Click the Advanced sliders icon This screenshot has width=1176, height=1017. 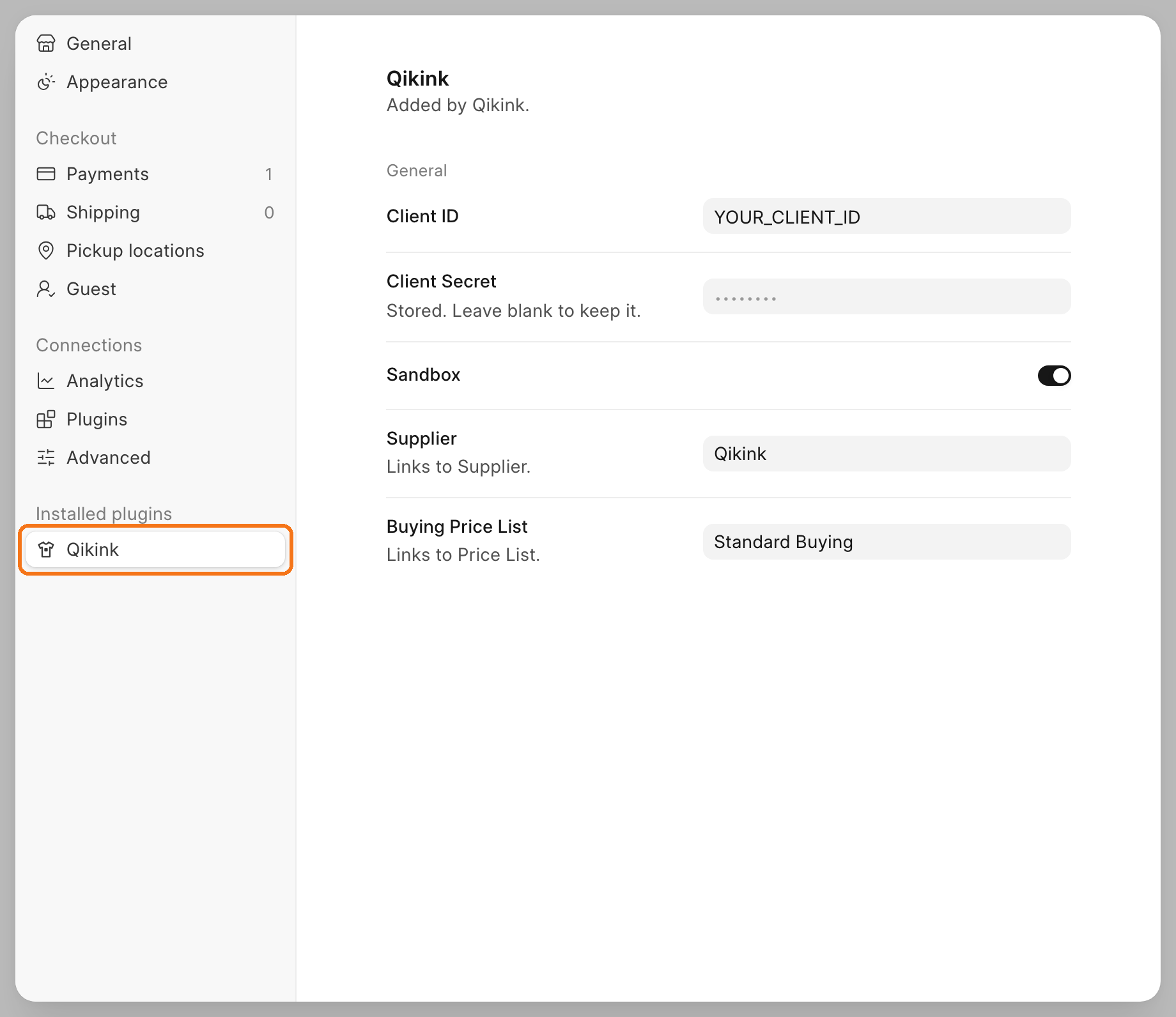click(x=46, y=457)
